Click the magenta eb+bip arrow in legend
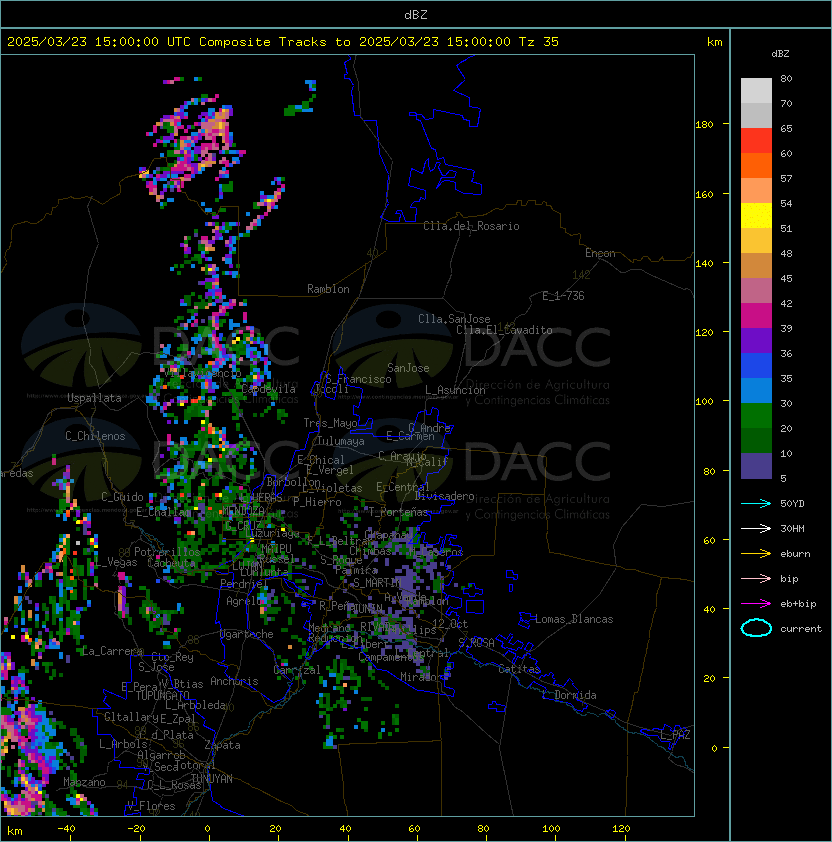832x842 pixels. point(756,604)
